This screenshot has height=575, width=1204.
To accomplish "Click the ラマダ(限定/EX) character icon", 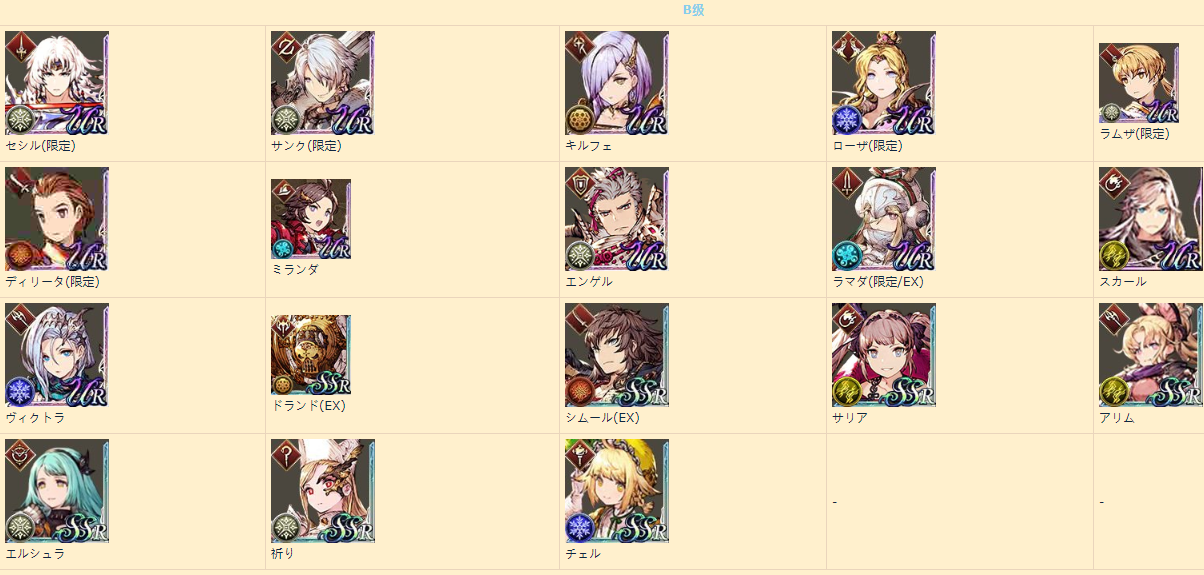I will coord(884,219).
